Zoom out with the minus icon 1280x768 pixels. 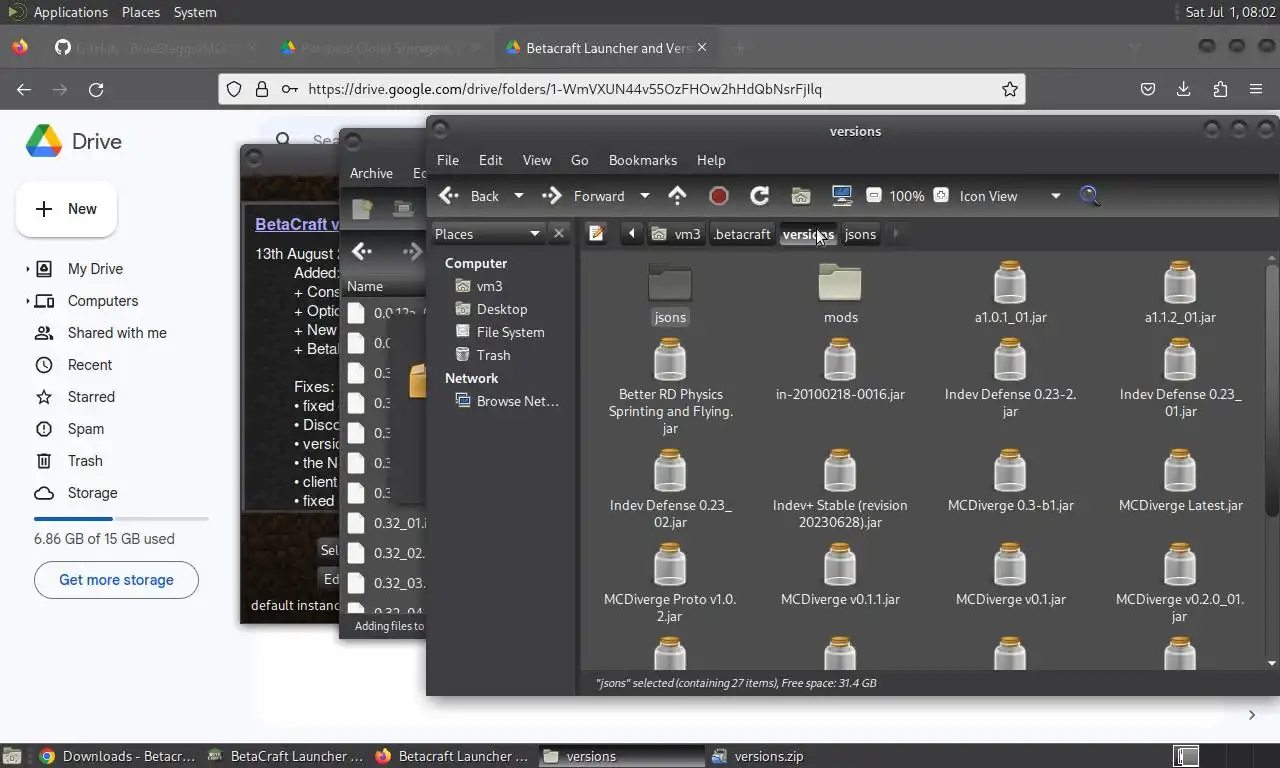tap(873, 196)
